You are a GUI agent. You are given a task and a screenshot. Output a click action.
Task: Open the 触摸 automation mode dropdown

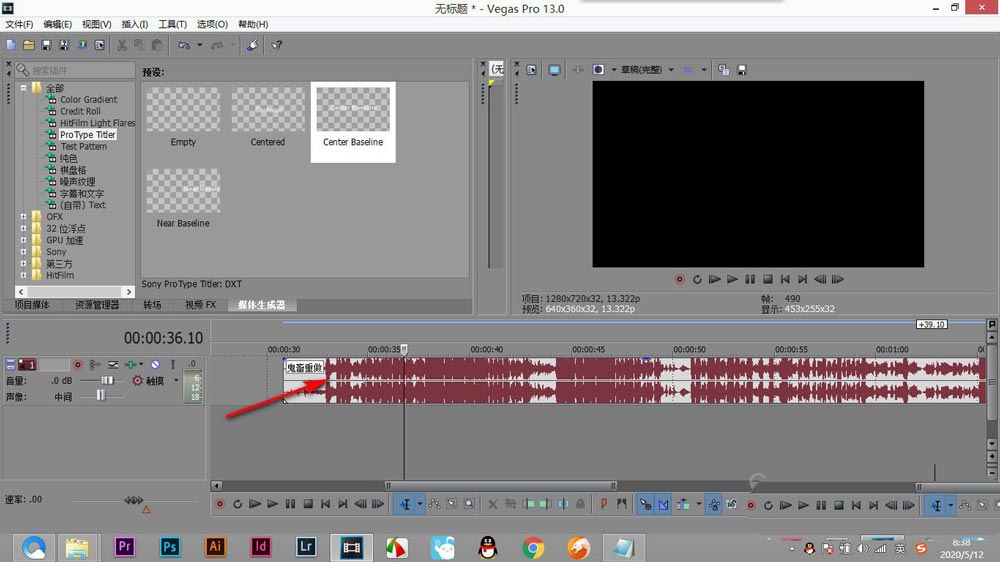(176, 381)
